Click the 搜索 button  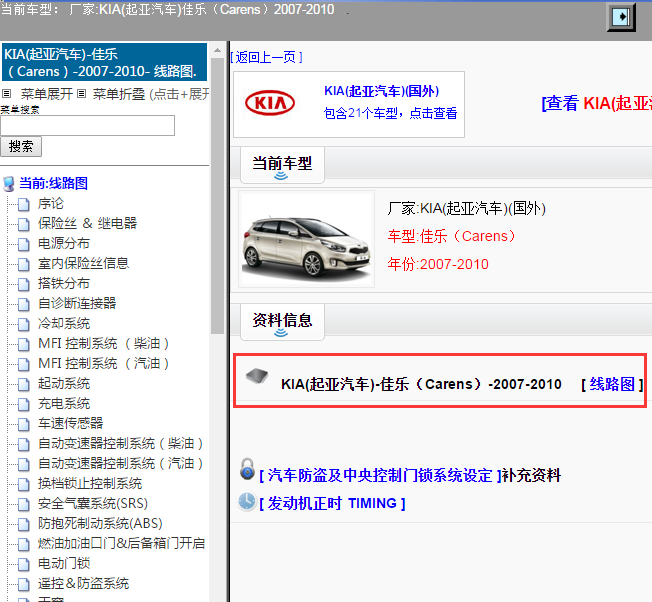click(x=21, y=146)
